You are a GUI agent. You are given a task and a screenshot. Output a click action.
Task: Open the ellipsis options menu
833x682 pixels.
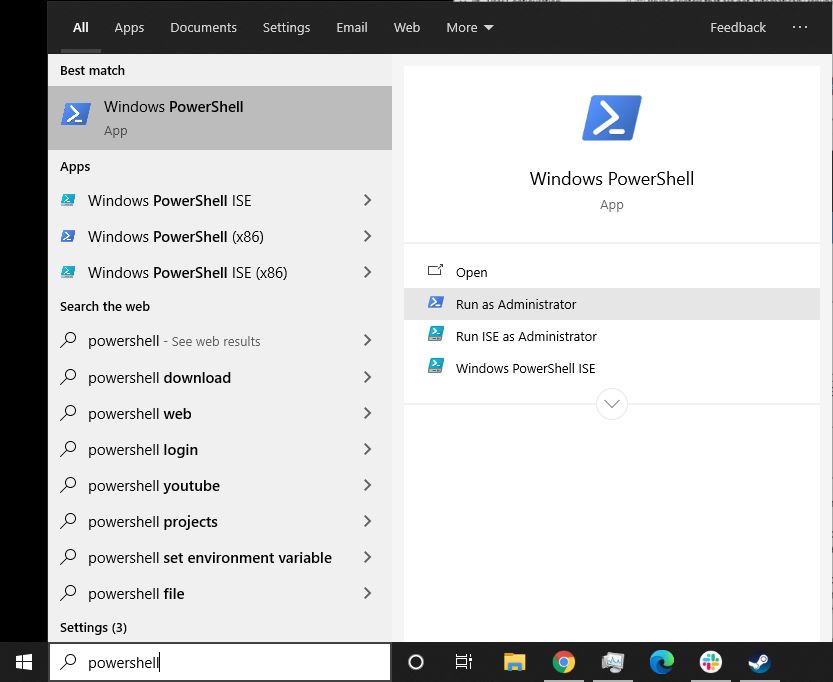pyautogui.click(x=800, y=27)
